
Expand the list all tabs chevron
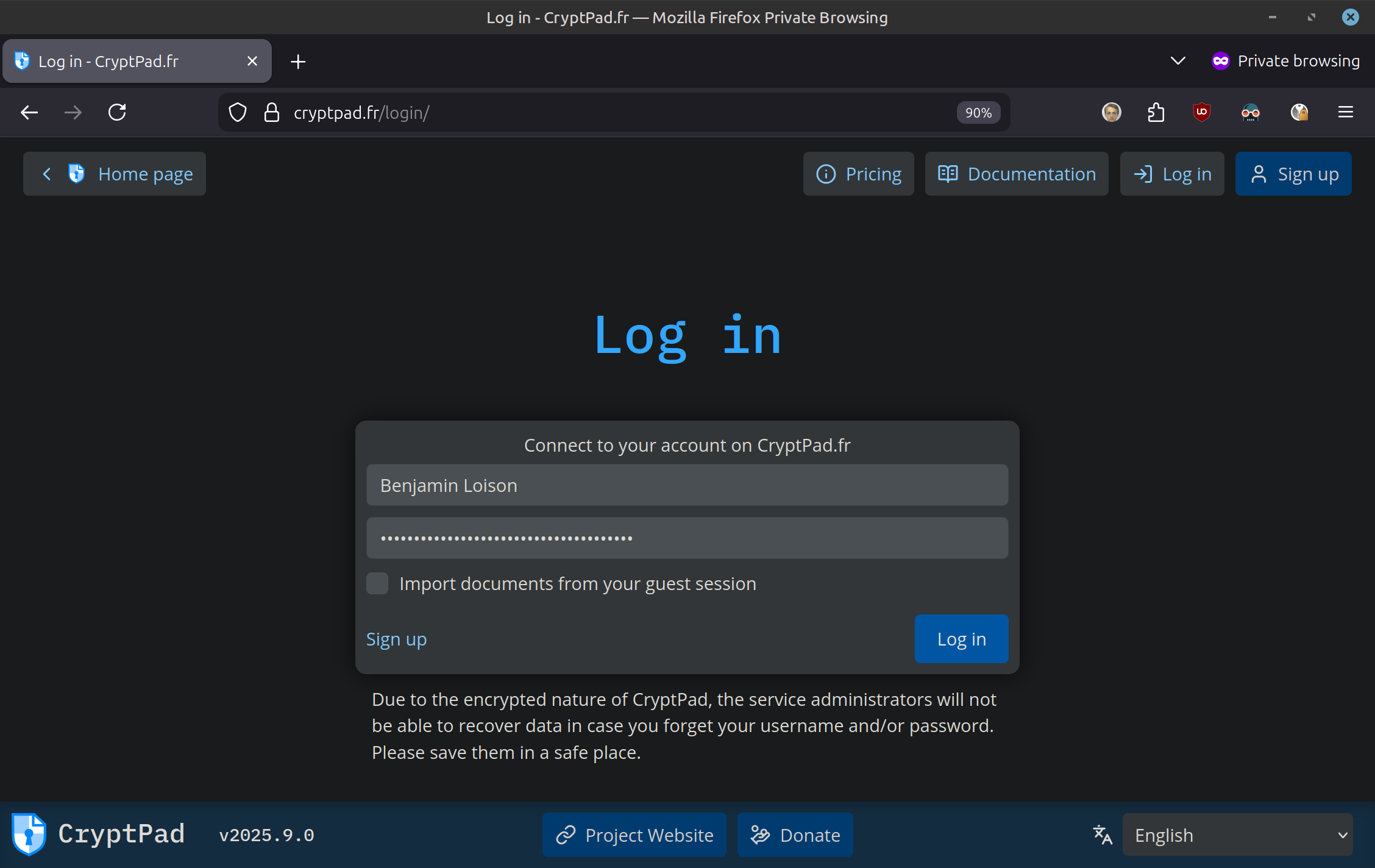click(x=1178, y=61)
